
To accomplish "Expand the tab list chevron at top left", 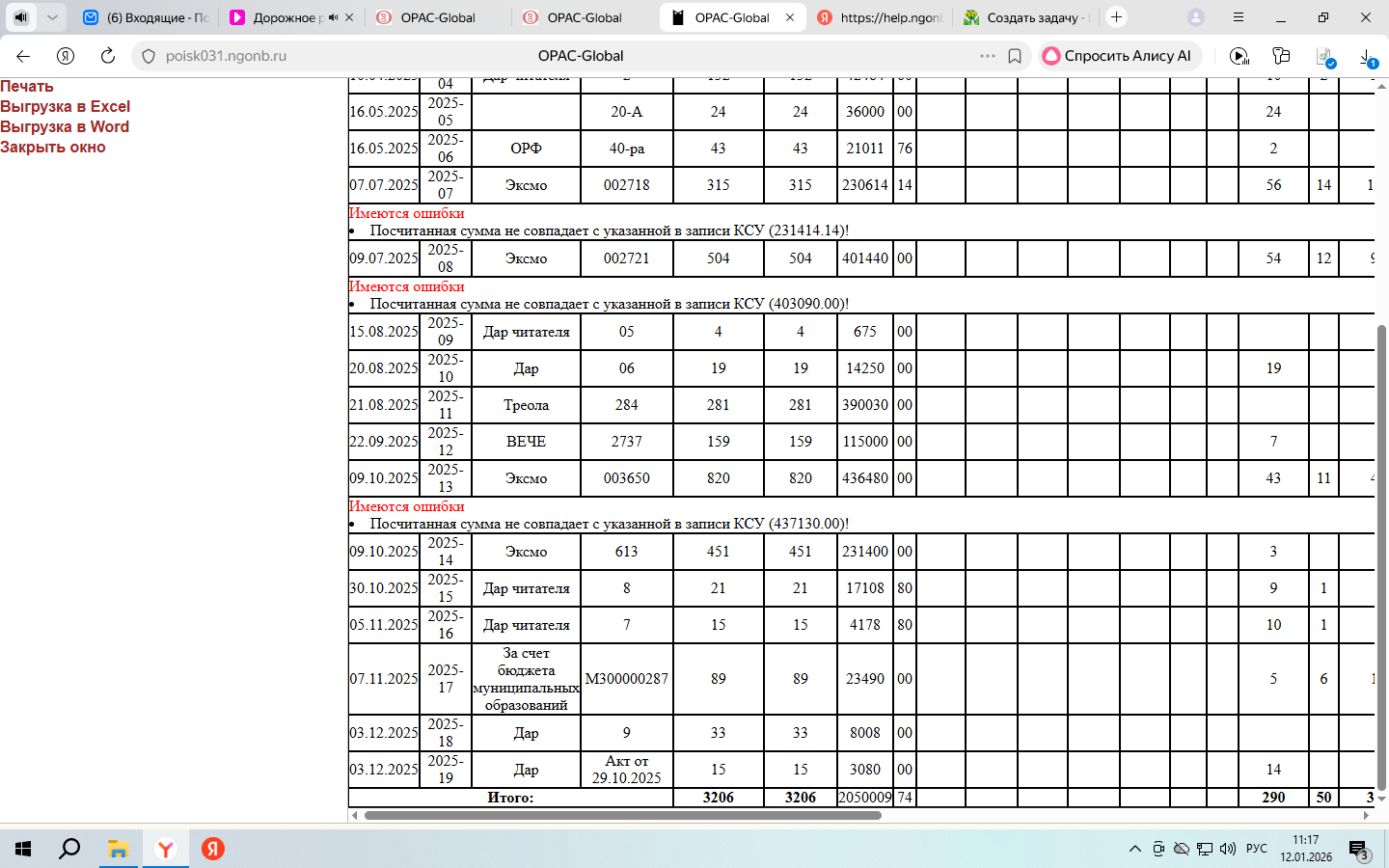I will (52, 17).
